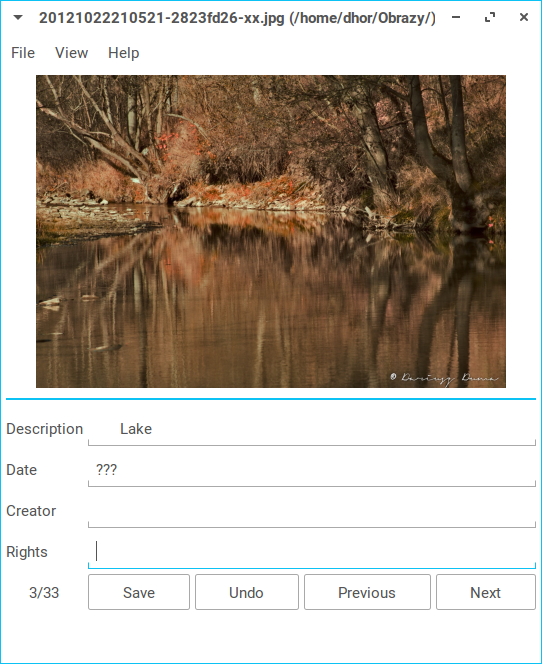Advance to the Next image
The width and height of the screenshot is (542, 664).
(x=486, y=592)
